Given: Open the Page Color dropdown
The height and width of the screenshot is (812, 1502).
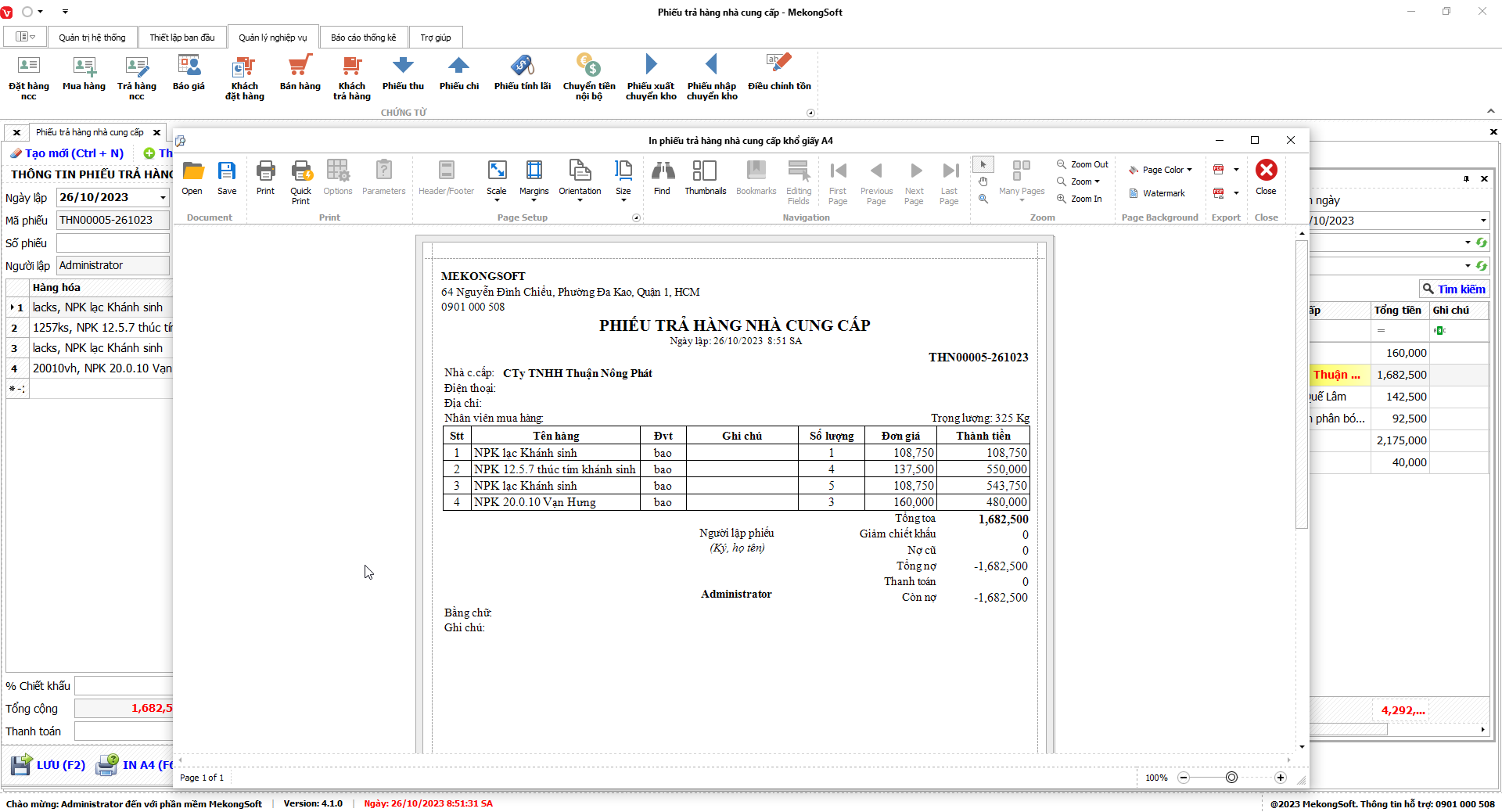Looking at the screenshot, I should (1161, 170).
